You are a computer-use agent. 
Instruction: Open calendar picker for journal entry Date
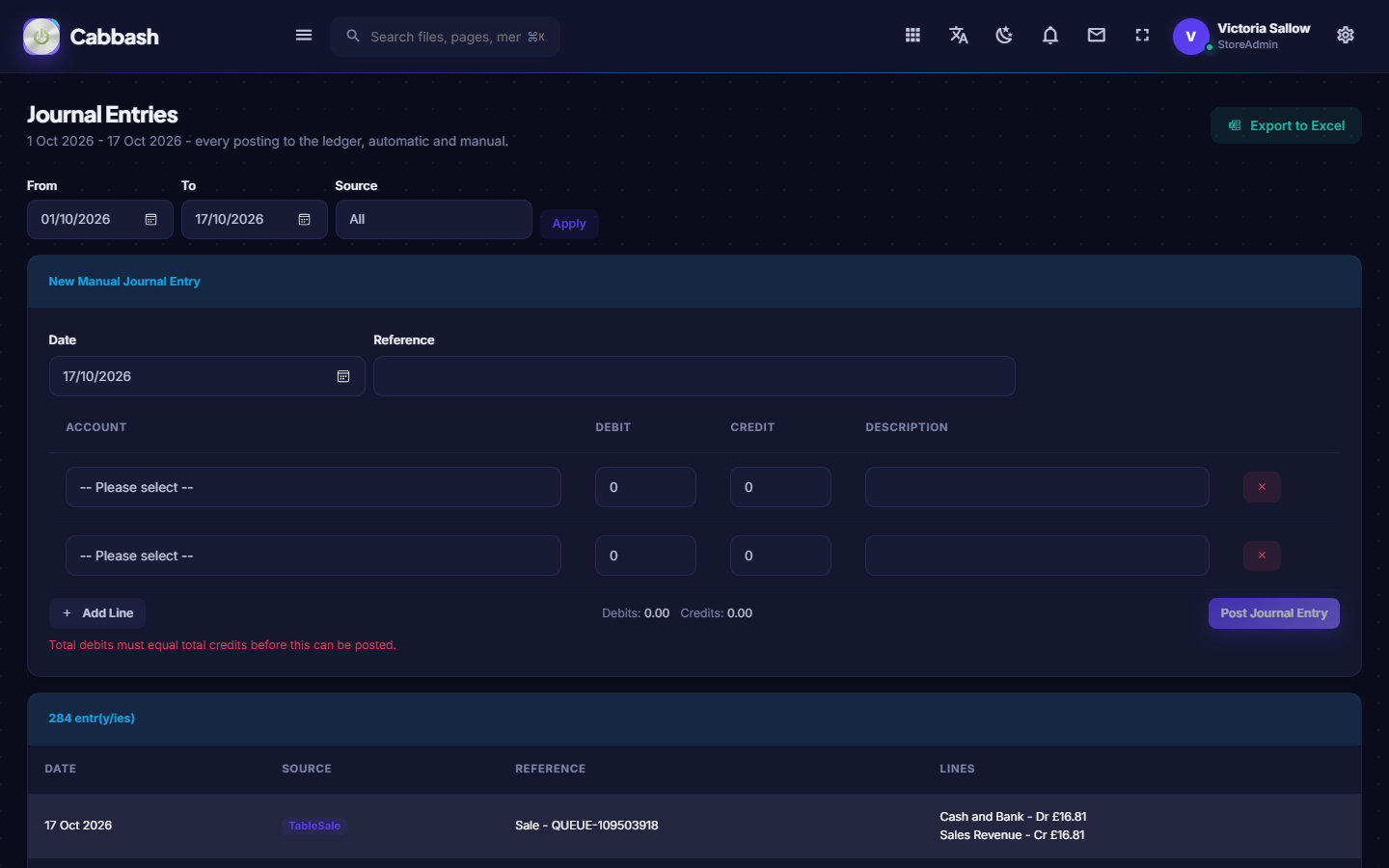pyautogui.click(x=343, y=376)
